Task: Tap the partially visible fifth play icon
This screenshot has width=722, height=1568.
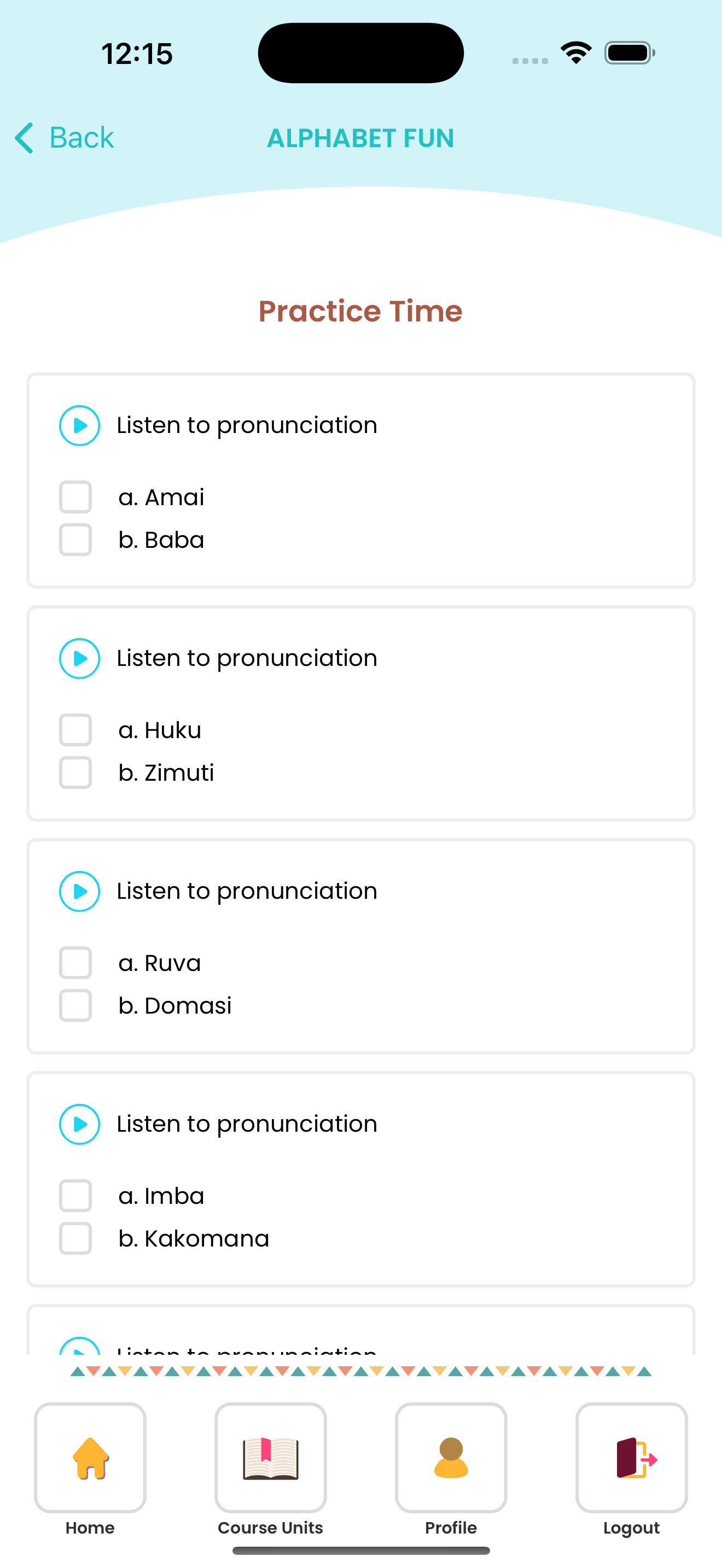Action: [79, 1346]
